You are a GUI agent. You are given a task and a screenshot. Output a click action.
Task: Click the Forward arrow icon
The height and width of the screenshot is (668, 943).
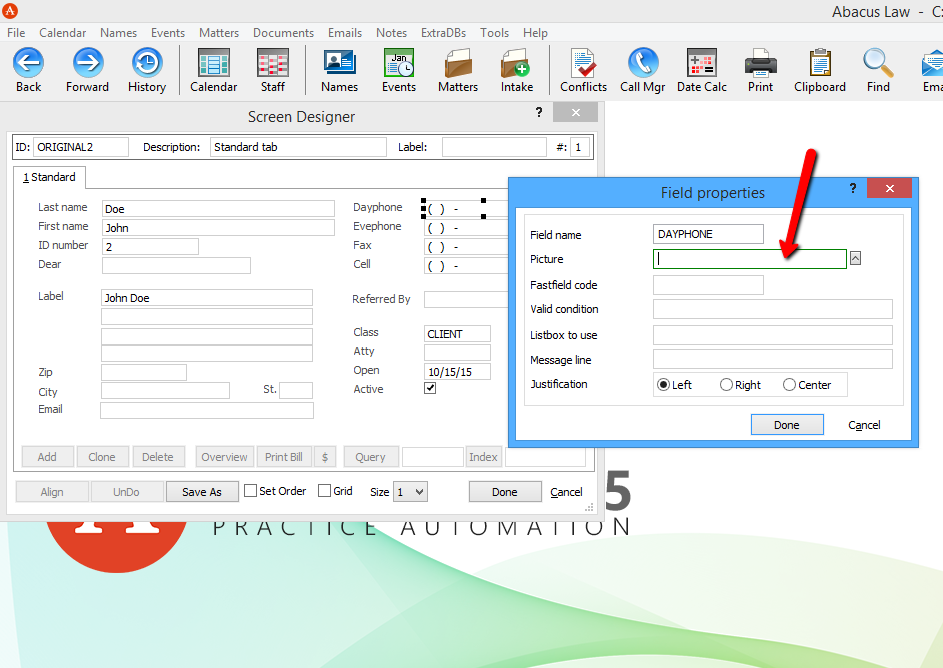(x=88, y=63)
